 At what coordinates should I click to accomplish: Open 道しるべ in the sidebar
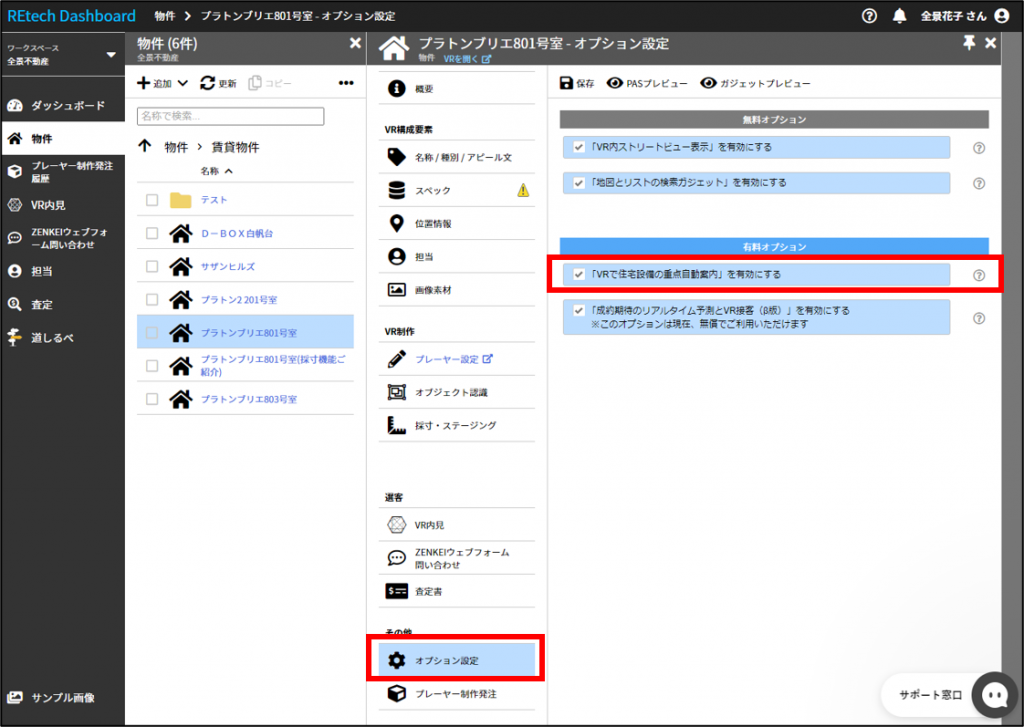click(x=63, y=338)
